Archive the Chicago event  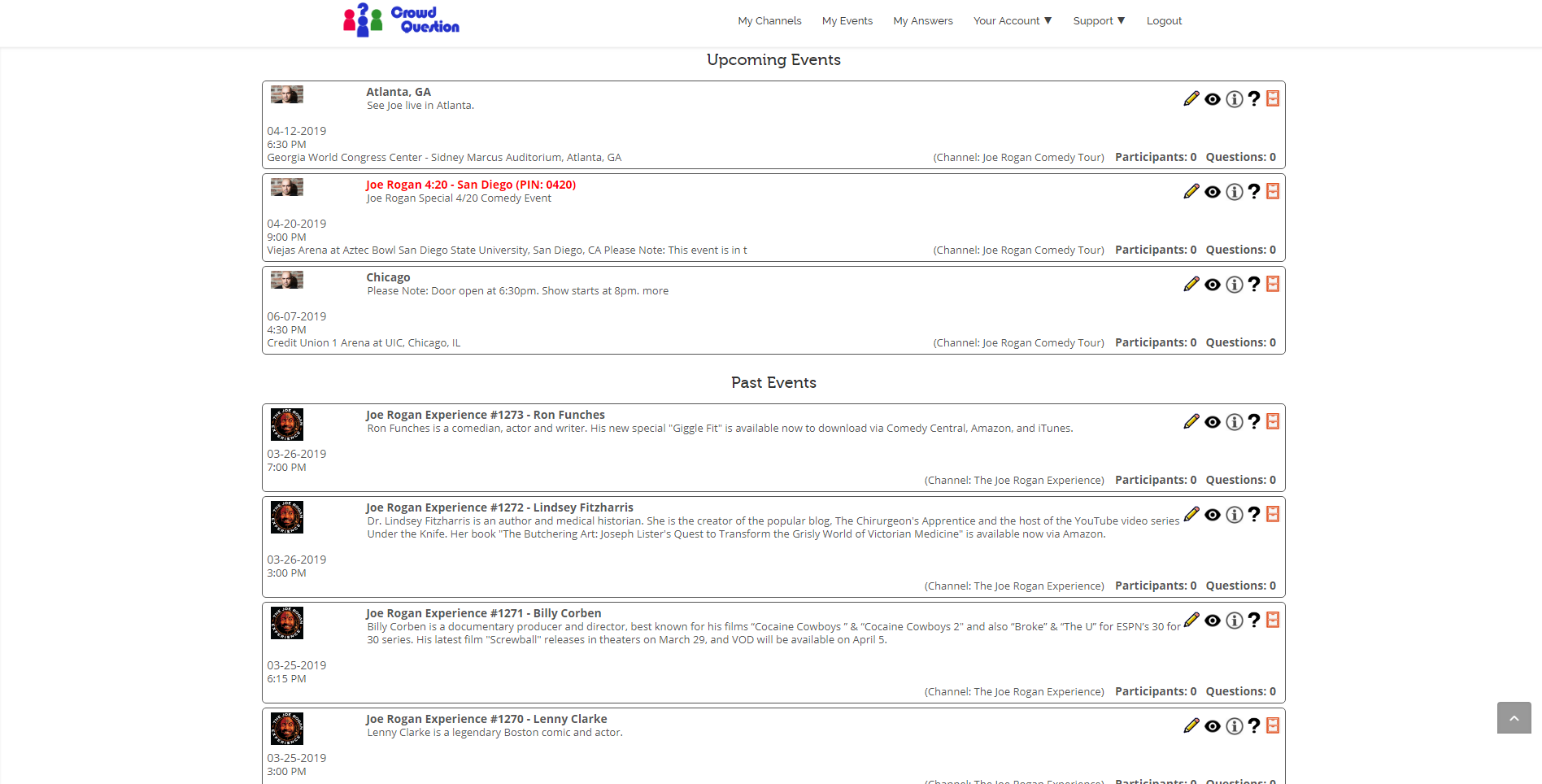1273,284
